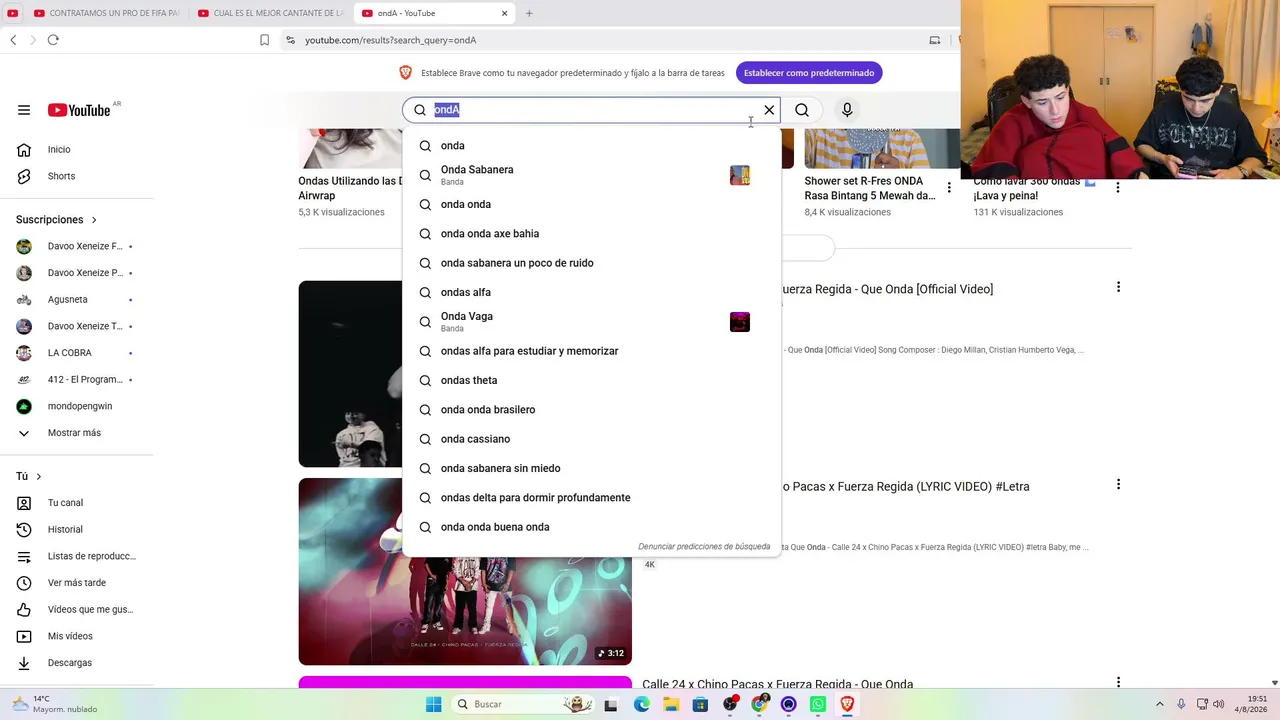This screenshot has width=1280, height=720.
Task: Show hidden system tray icons
Action: click(1160, 704)
